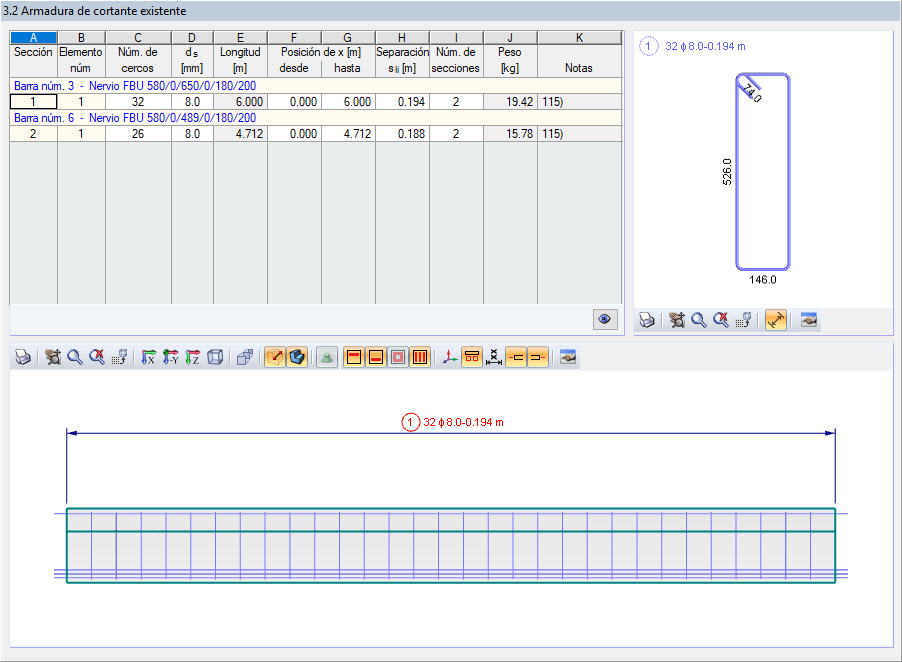Click blue stirrup label in right panel
Viewport: 902px width, 662px height.
(705, 46)
